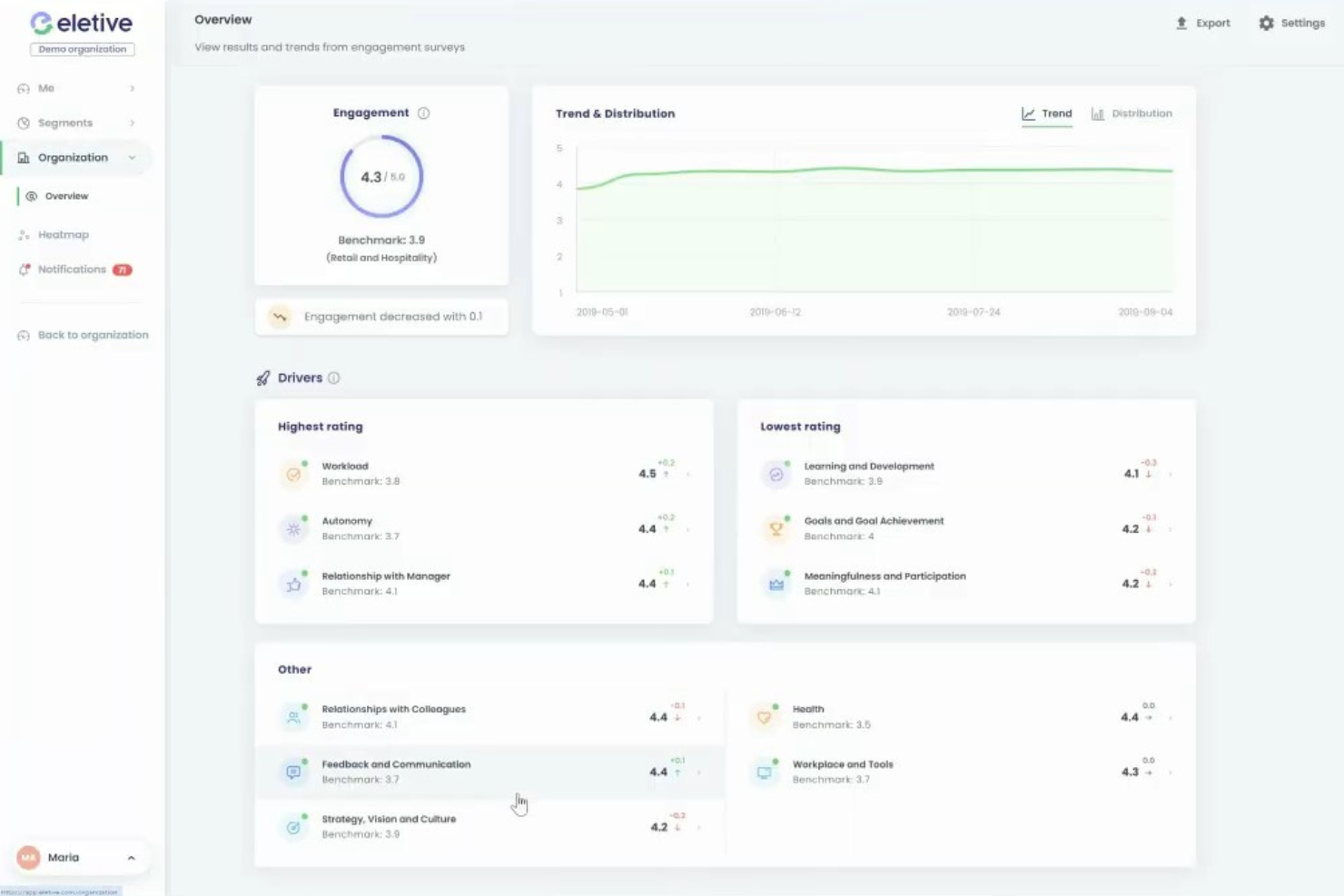
Task: Click the Engagement decreased with 0.1 message
Action: 381,317
